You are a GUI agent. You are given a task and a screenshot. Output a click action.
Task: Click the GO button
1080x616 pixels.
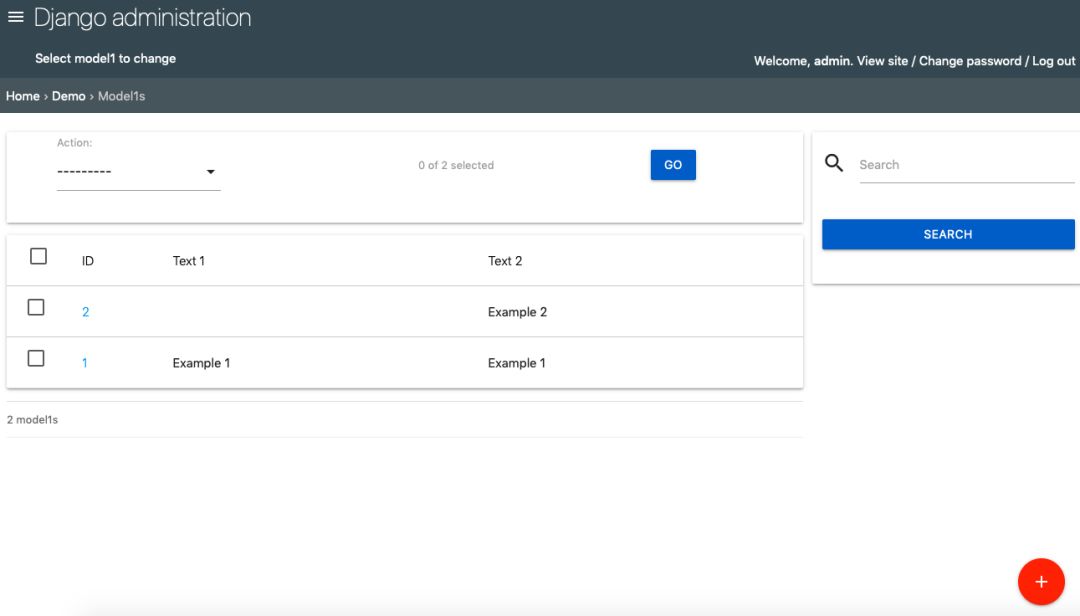pos(673,165)
